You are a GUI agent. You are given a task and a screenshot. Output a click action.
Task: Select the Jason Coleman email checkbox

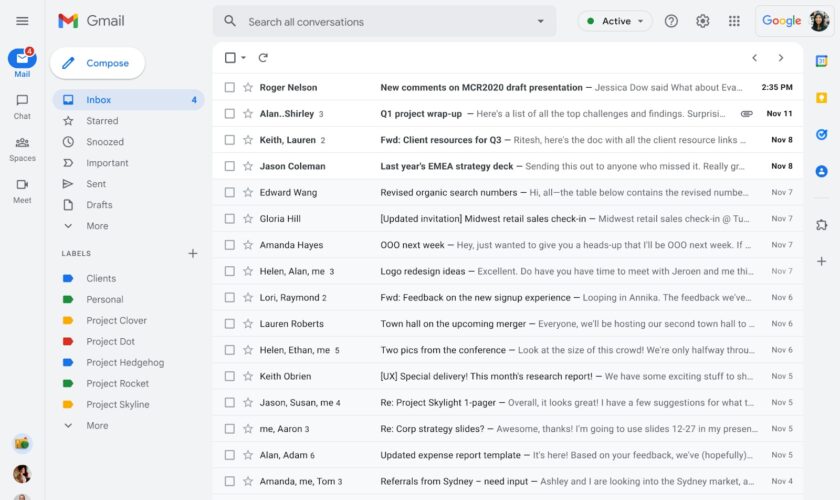point(230,166)
